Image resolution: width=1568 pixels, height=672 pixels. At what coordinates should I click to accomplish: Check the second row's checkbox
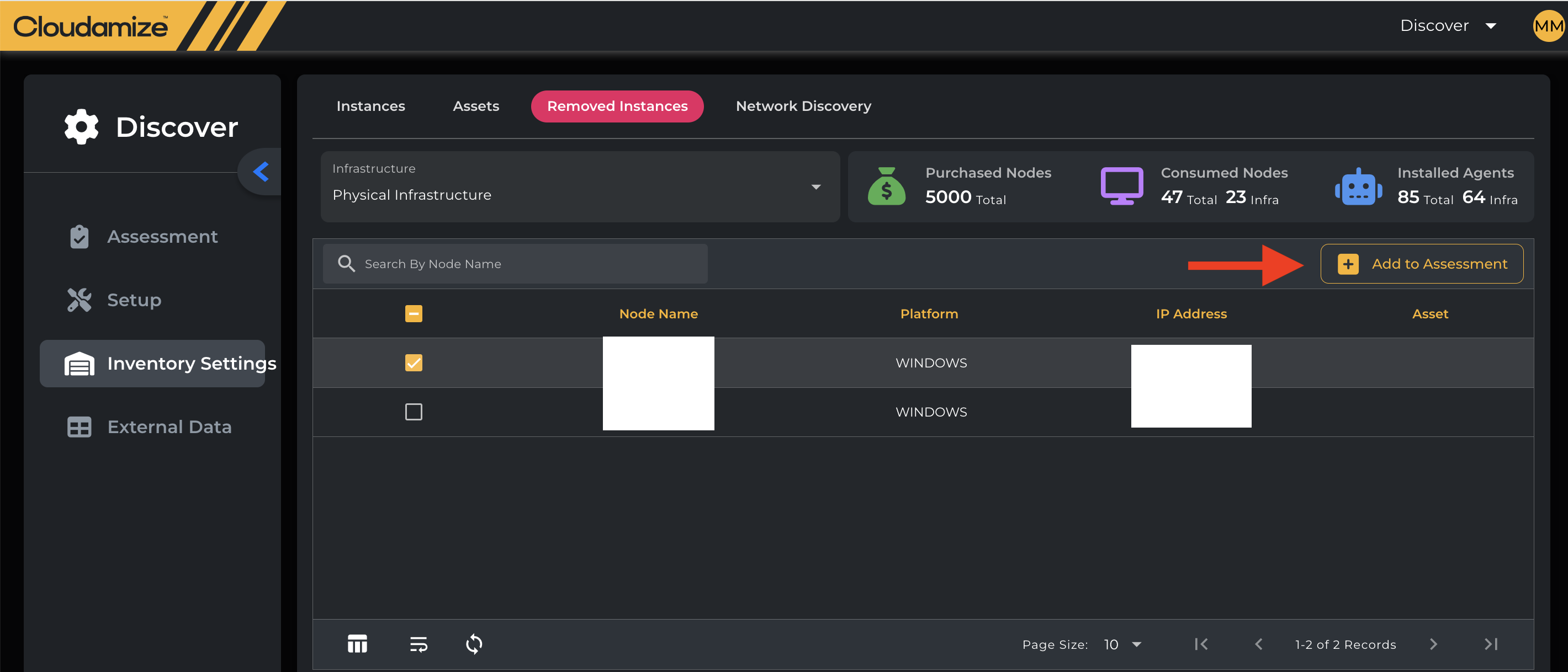pos(414,412)
